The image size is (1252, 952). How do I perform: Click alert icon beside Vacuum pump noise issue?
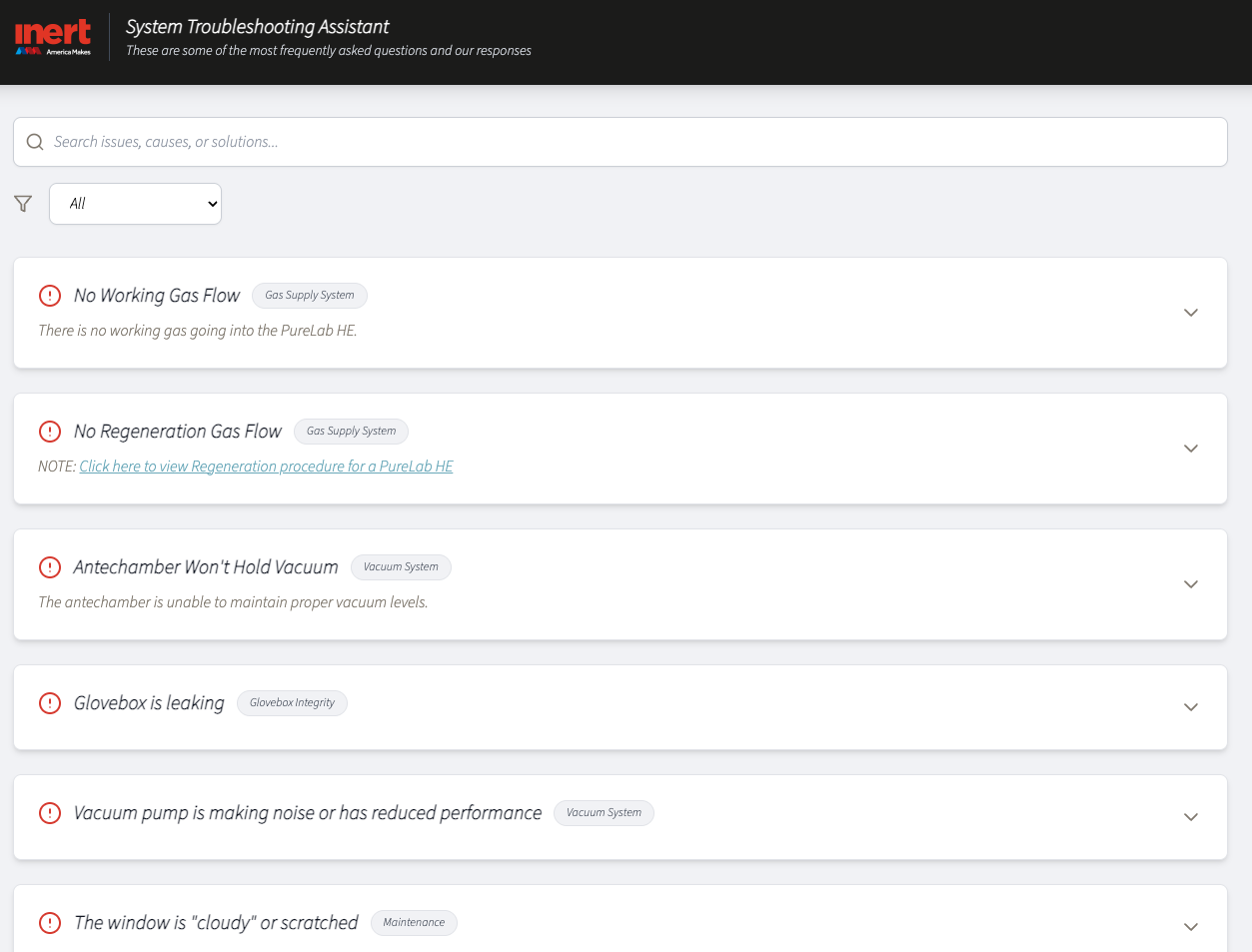coord(50,813)
